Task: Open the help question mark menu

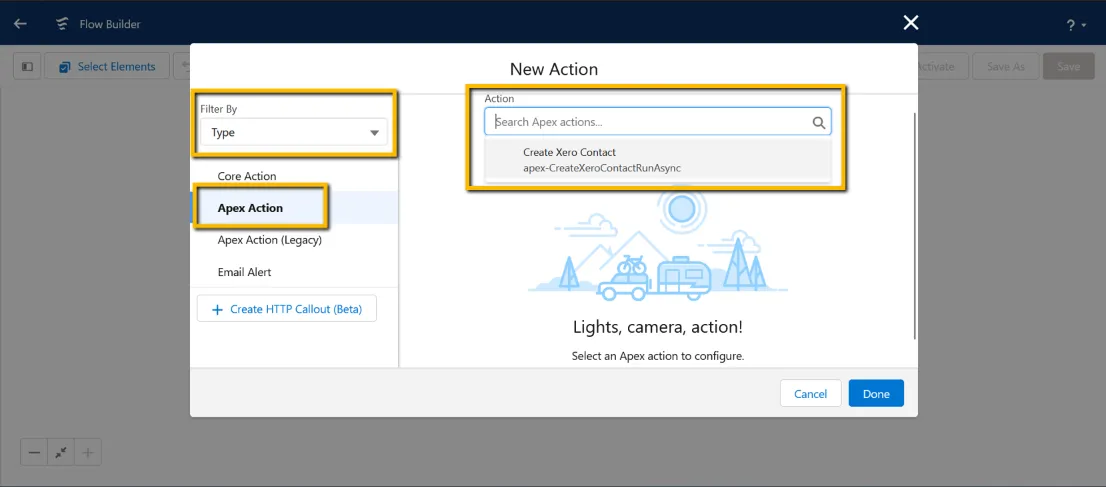Action: (1076, 25)
